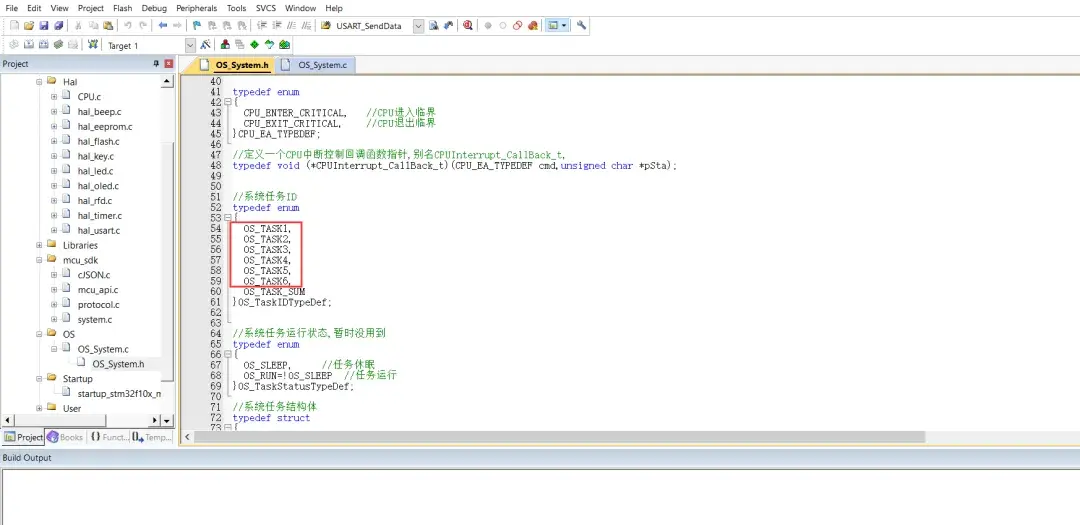Switch to Books panel tab
The width and height of the screenshot is (1080, 525).
coord(65,438)
